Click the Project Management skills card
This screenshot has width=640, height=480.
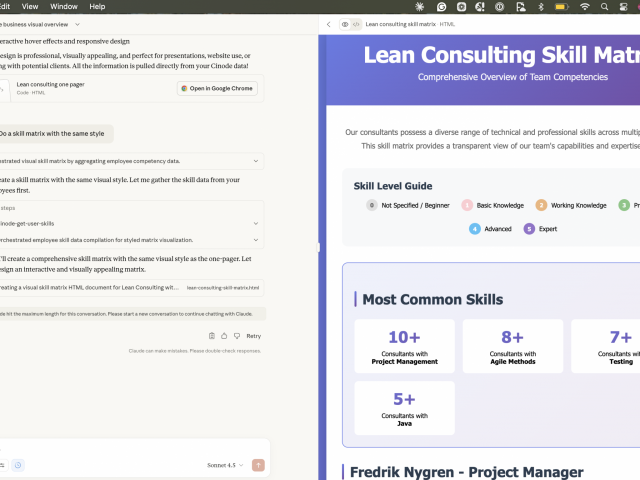tap(404, 346)
